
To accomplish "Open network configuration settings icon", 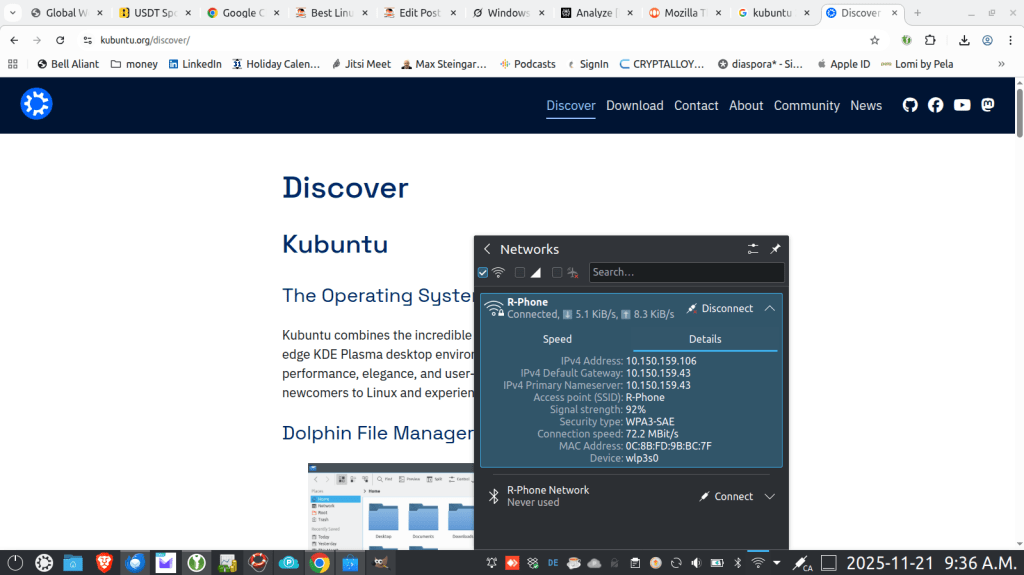I will (753, 249).
